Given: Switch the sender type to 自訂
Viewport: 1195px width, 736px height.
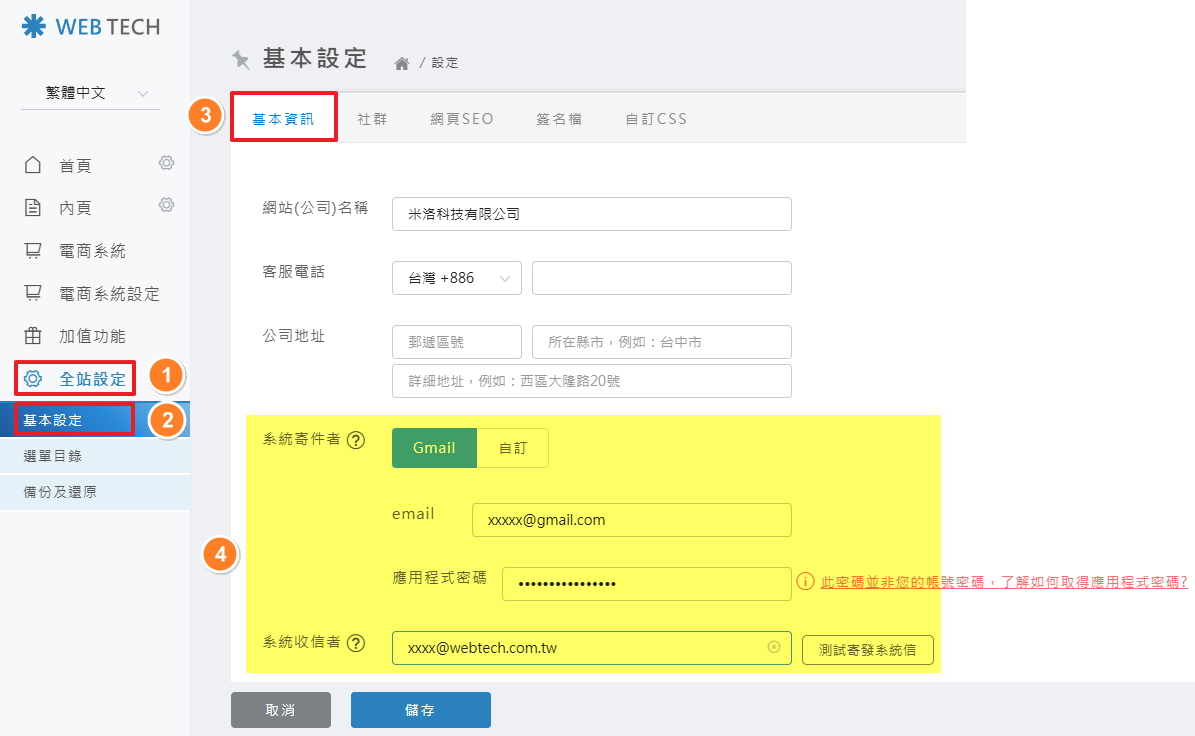Looking at the screenshot, I should [x=513, y=448].
